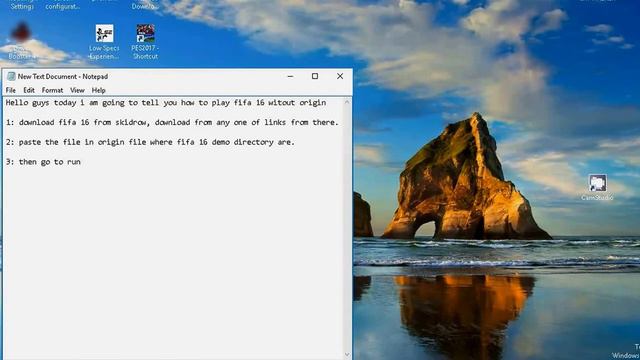Click the line "2: paste the file in origin"
Screen dimensions: 640x360
click(150, 142)
